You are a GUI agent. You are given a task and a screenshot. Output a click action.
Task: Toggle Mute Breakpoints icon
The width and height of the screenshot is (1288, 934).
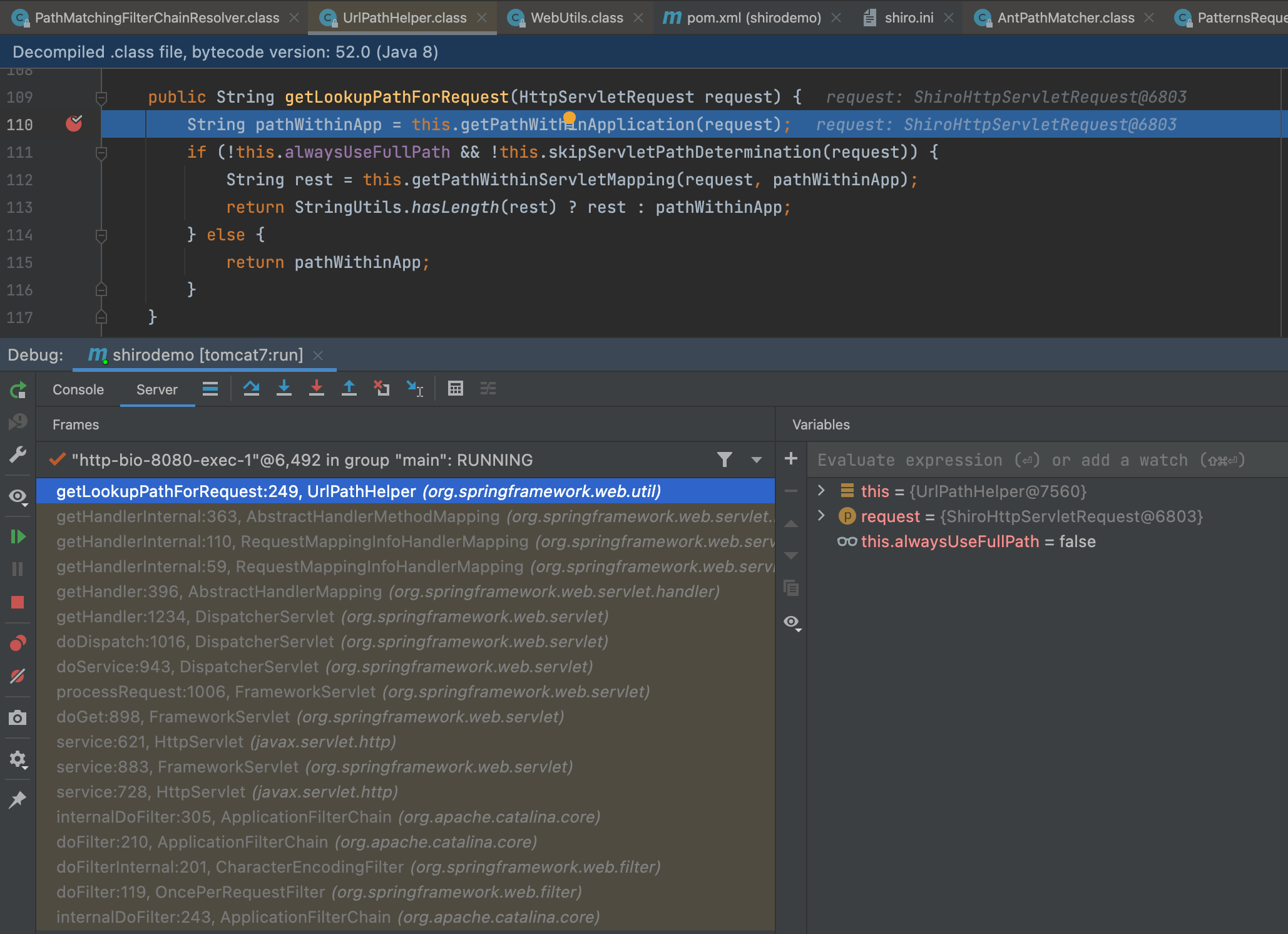[x=18, y=676]
